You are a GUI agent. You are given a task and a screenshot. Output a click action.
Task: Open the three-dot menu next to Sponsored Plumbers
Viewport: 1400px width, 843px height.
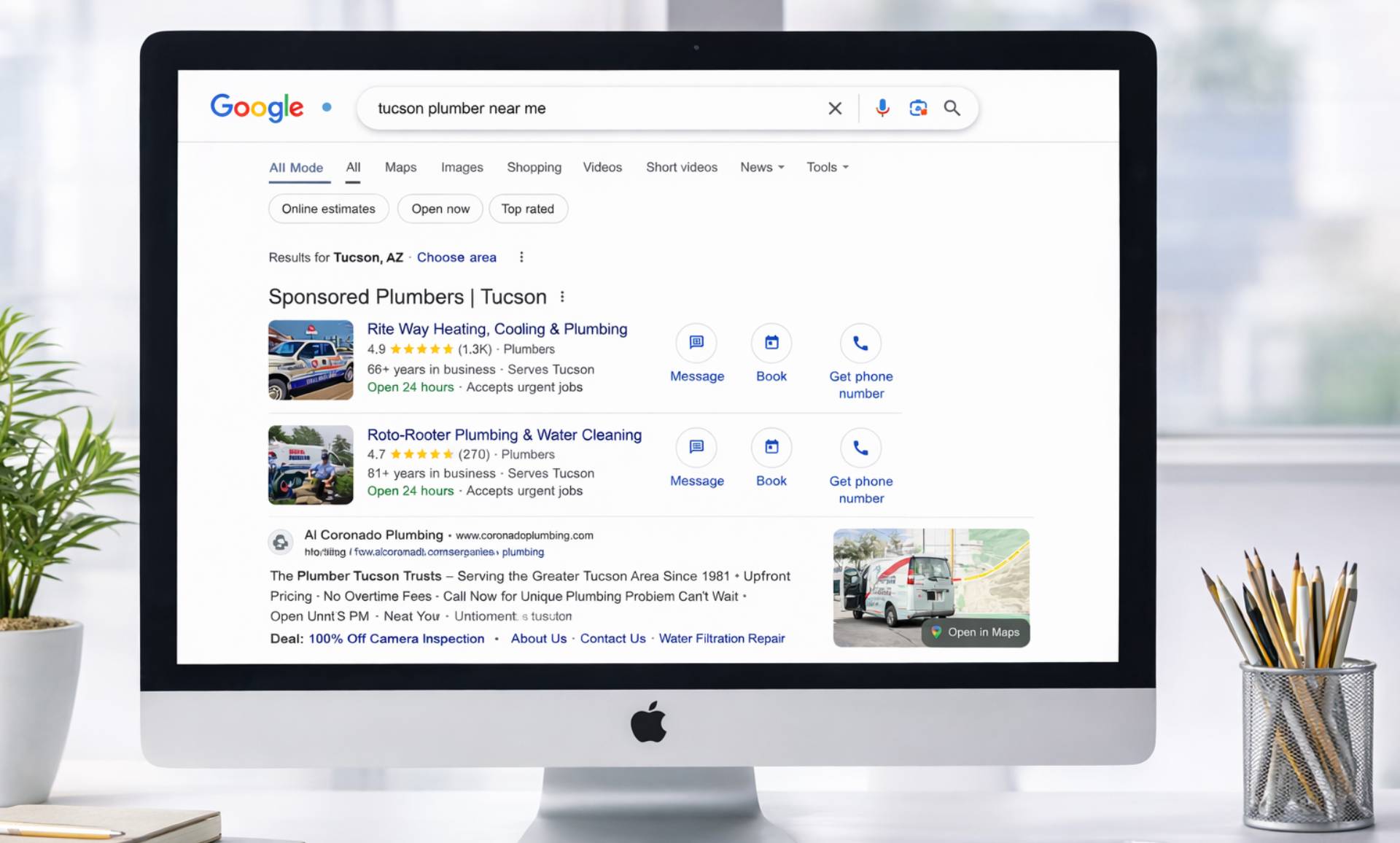click(562, 296)
